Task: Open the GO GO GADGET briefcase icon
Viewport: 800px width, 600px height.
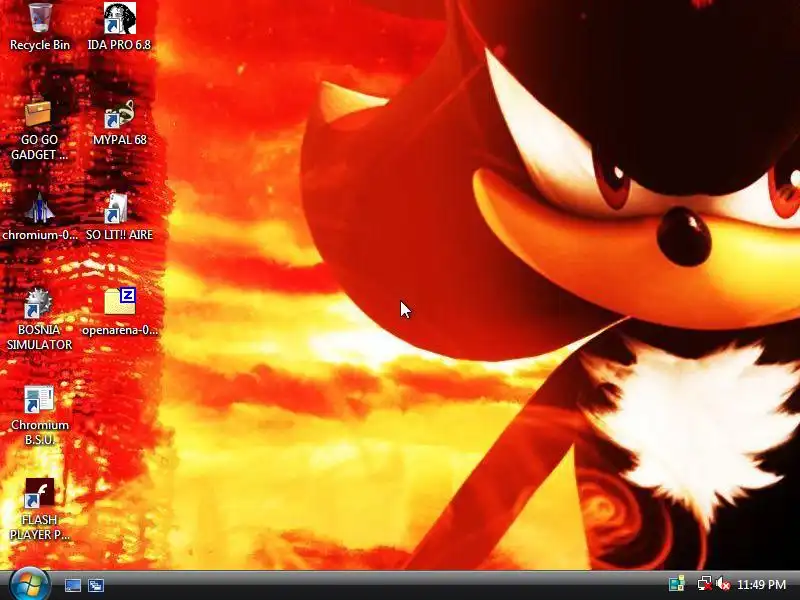Action: tap(39, 129)
